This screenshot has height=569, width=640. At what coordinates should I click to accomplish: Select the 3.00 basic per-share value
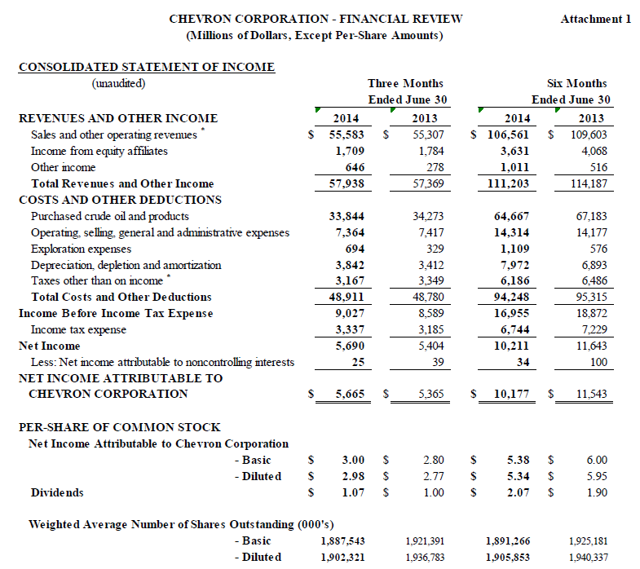point(353,460)
